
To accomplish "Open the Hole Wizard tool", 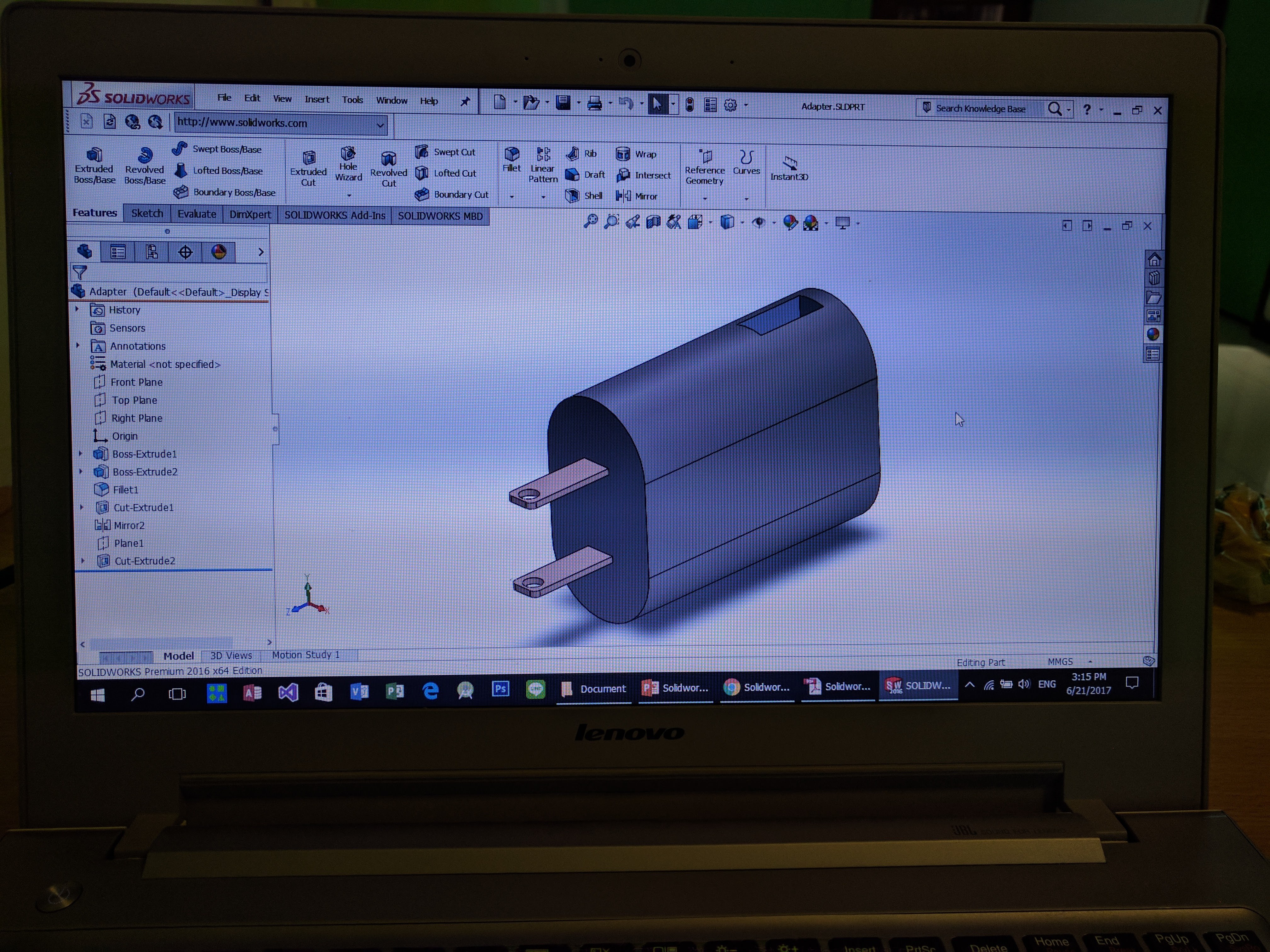I will tap(348, 165).
